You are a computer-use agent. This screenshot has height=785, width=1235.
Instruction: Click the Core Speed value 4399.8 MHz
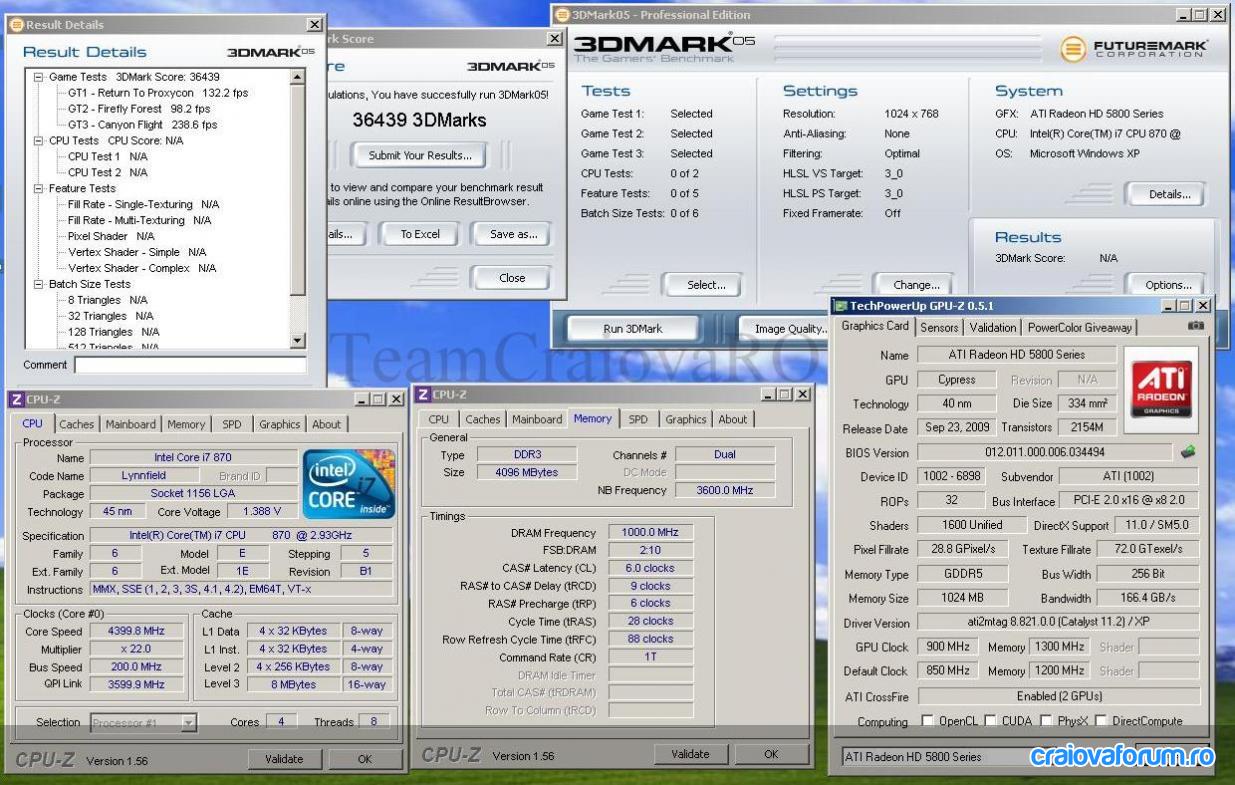pyautogui.click(x=136, y=631)
